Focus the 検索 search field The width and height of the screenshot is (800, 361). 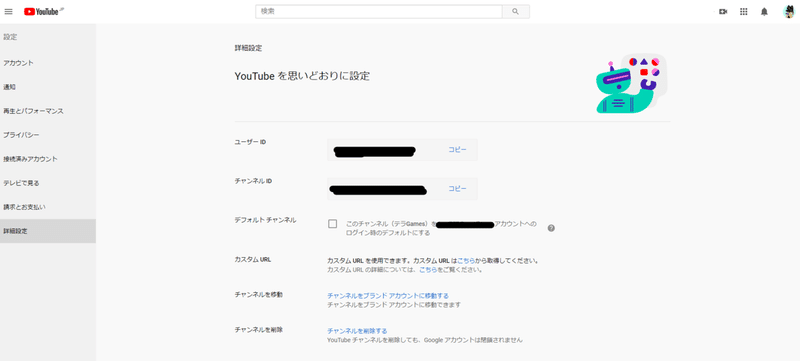click(379, 12)
